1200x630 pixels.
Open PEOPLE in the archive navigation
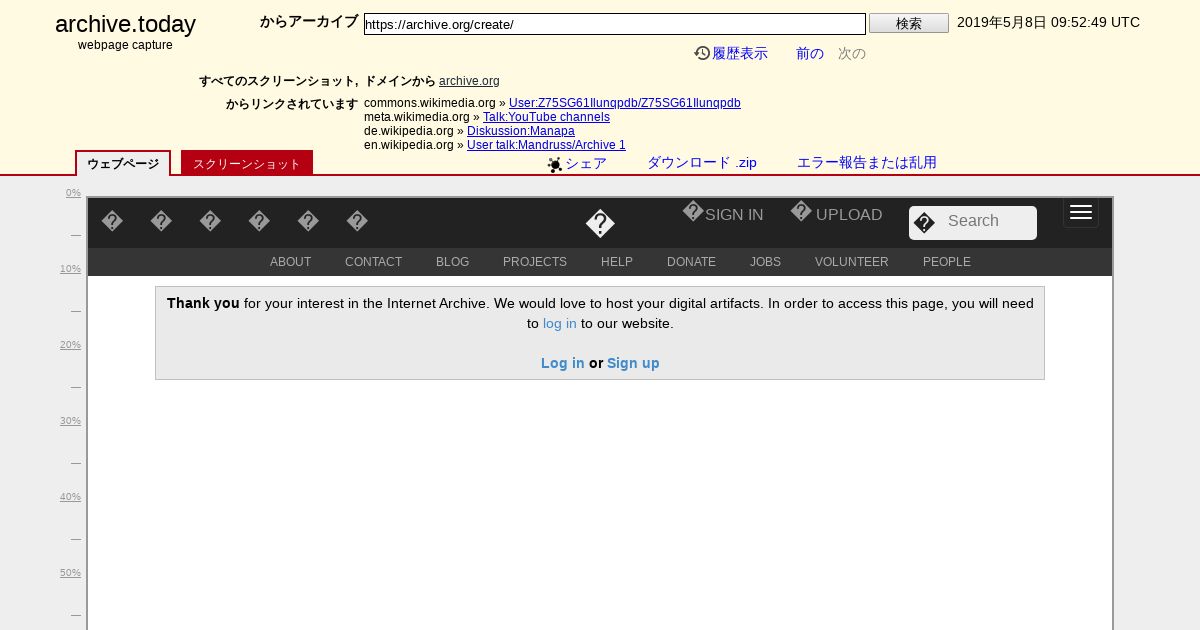947,262
